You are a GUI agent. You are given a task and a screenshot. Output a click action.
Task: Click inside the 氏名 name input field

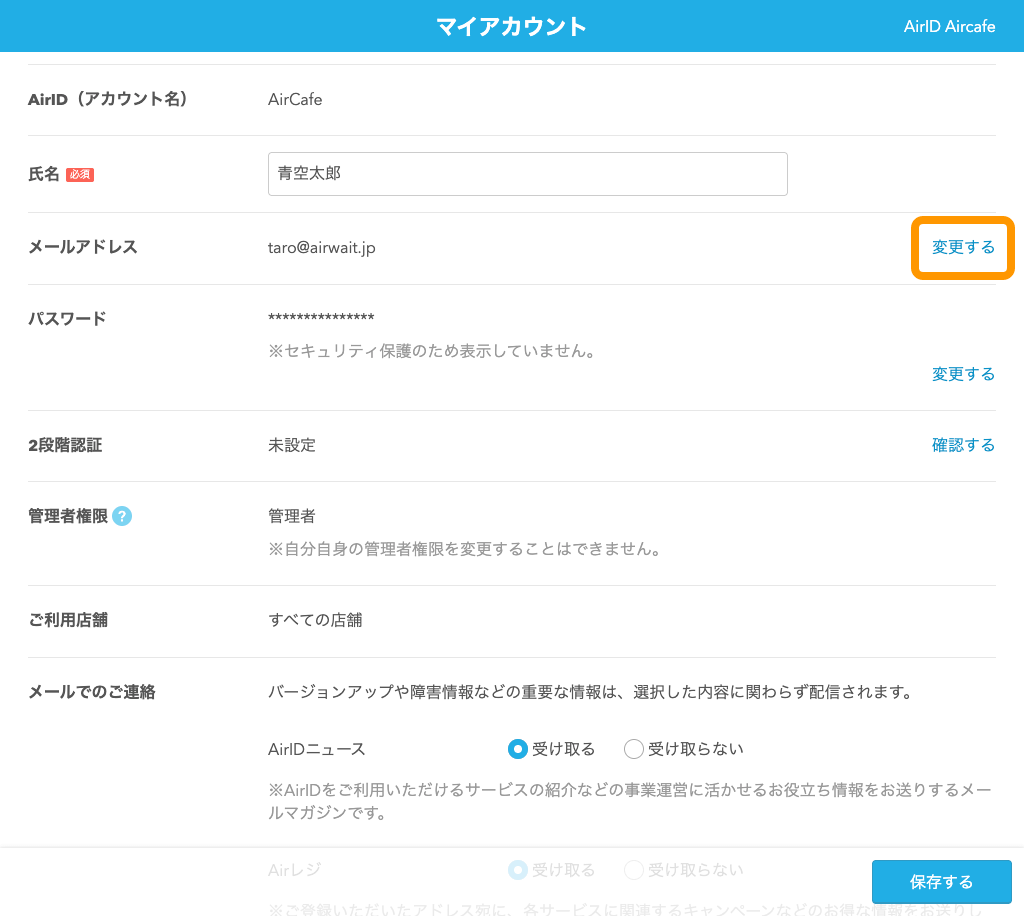click(x=527, y=173)
